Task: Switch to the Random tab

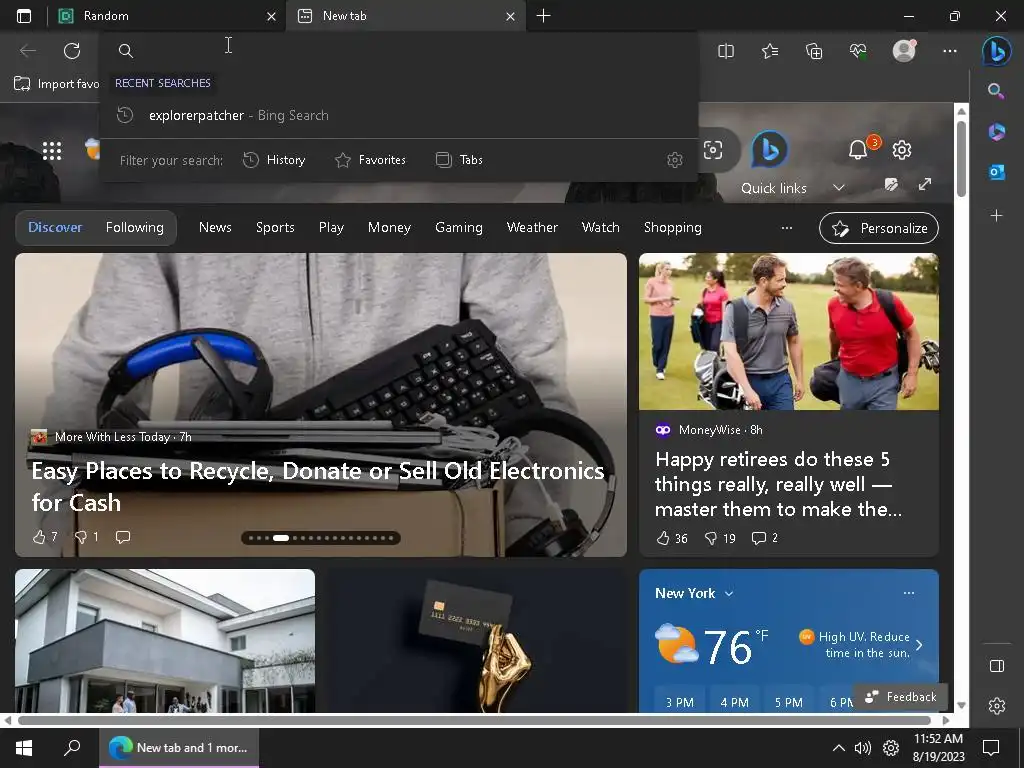Action: click(x=167, y=16)
